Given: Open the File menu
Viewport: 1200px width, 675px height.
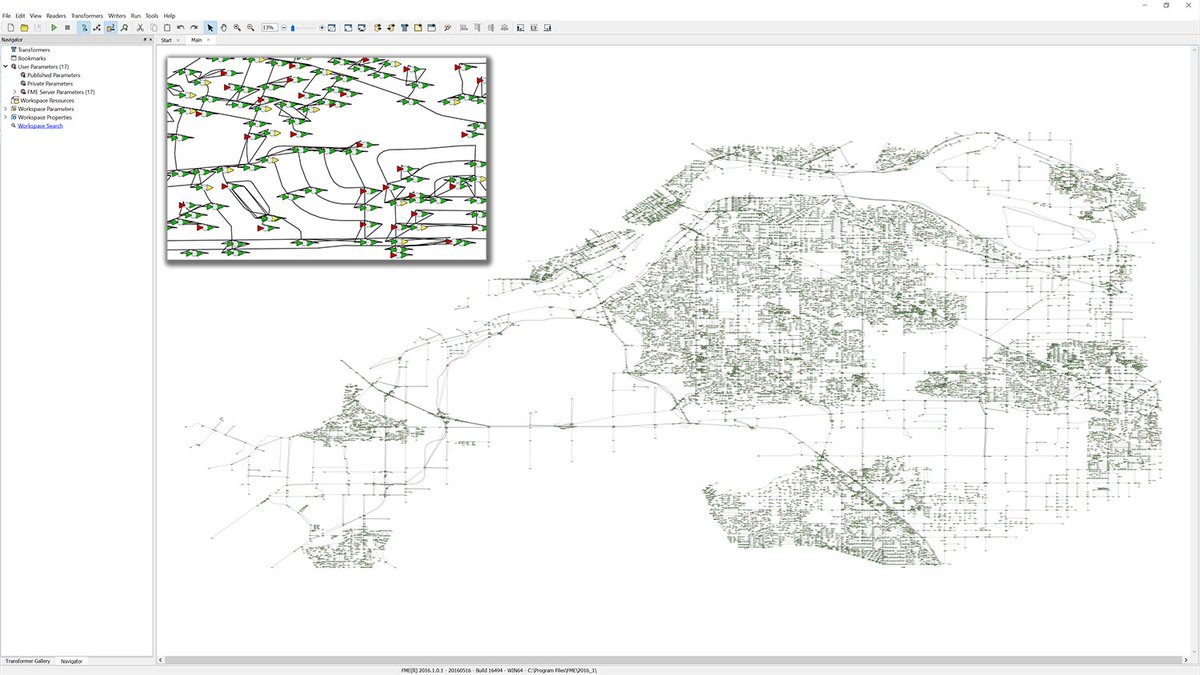Looking at the screenshot, I should [6, 16].
